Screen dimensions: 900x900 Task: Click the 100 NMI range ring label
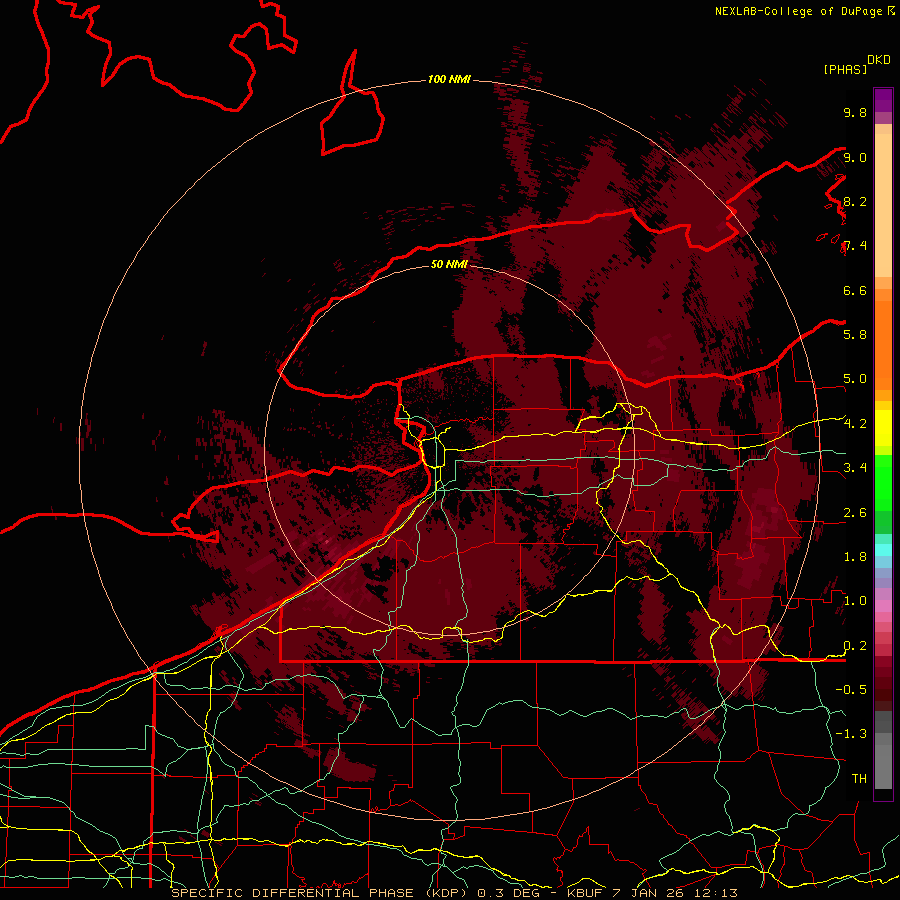pos(449,79)
